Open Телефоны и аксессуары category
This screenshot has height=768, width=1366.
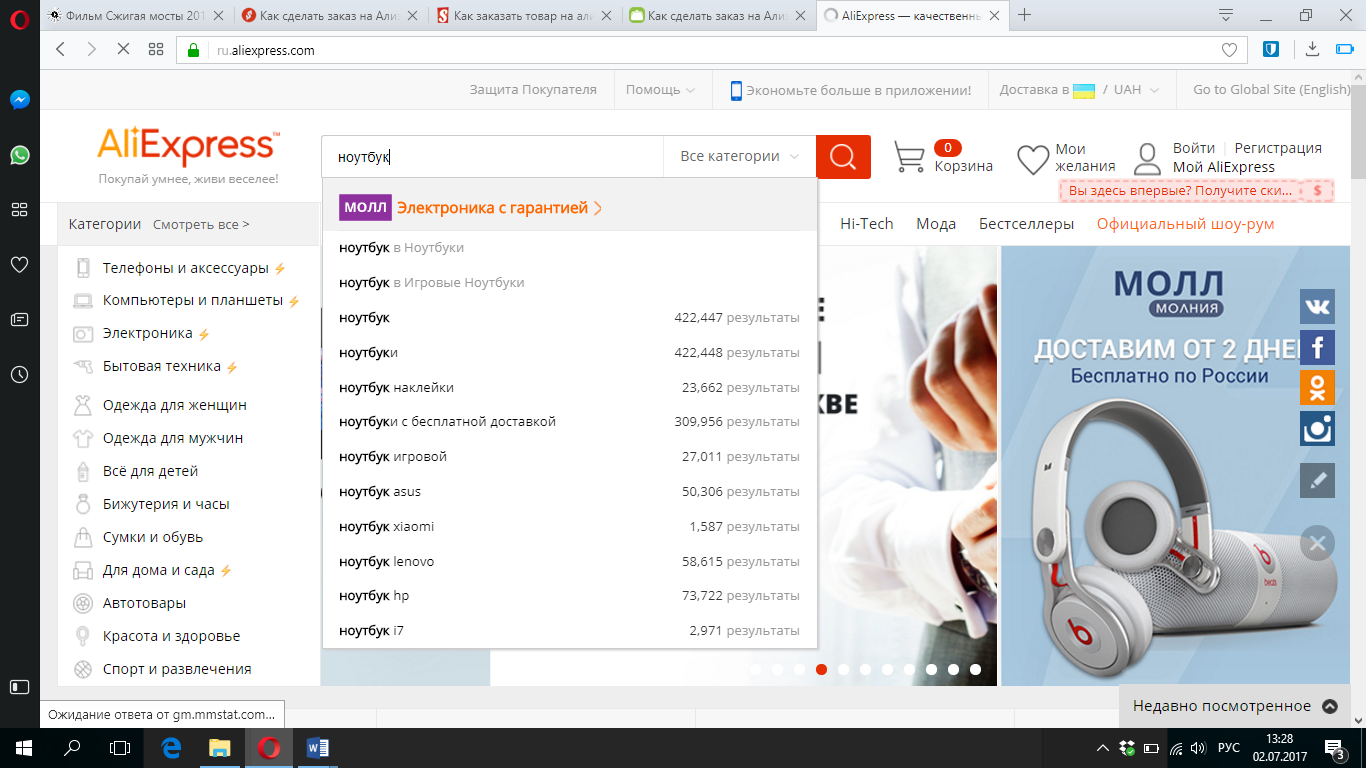185,268
